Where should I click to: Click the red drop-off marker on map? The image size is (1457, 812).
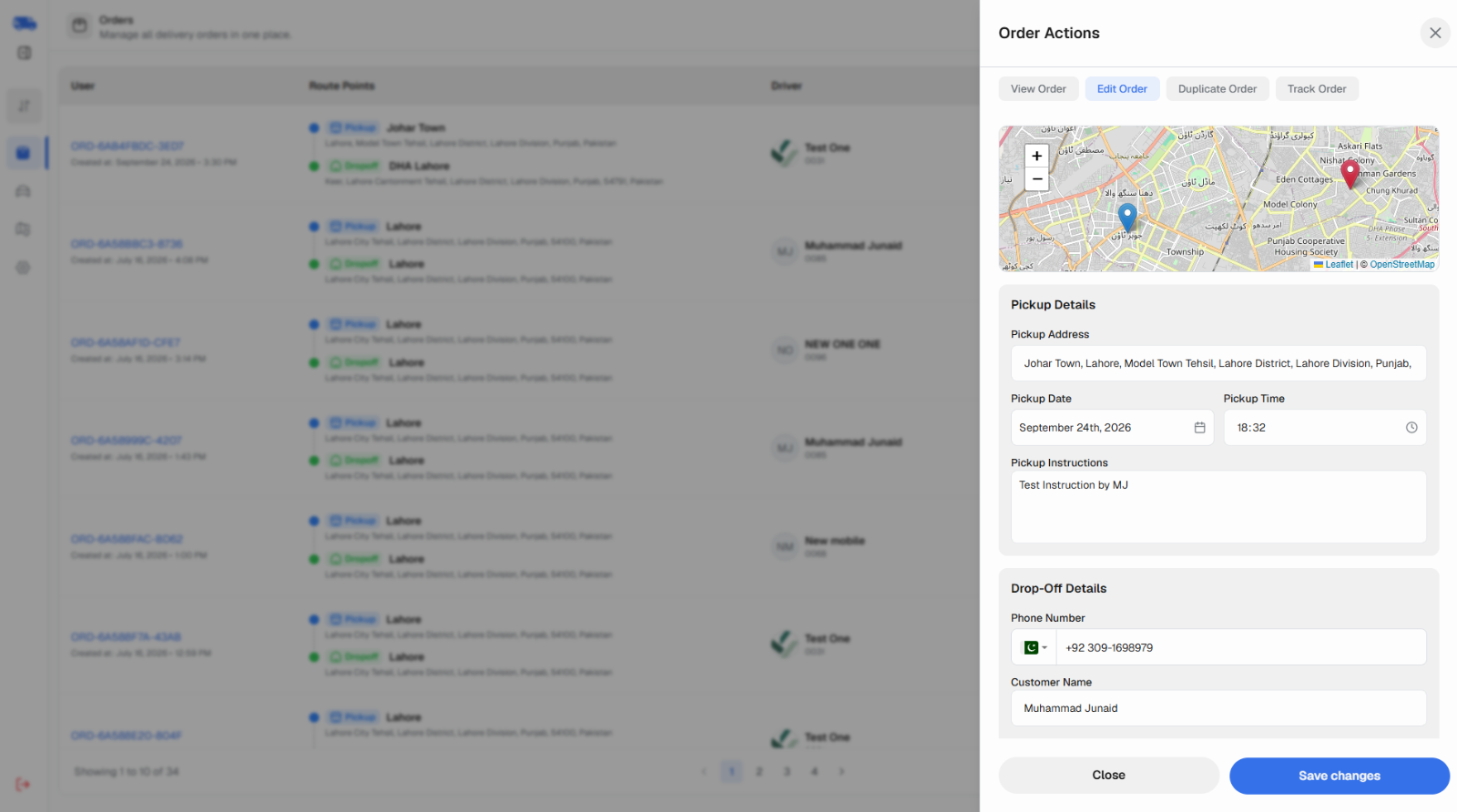(x=1350, y=174)
